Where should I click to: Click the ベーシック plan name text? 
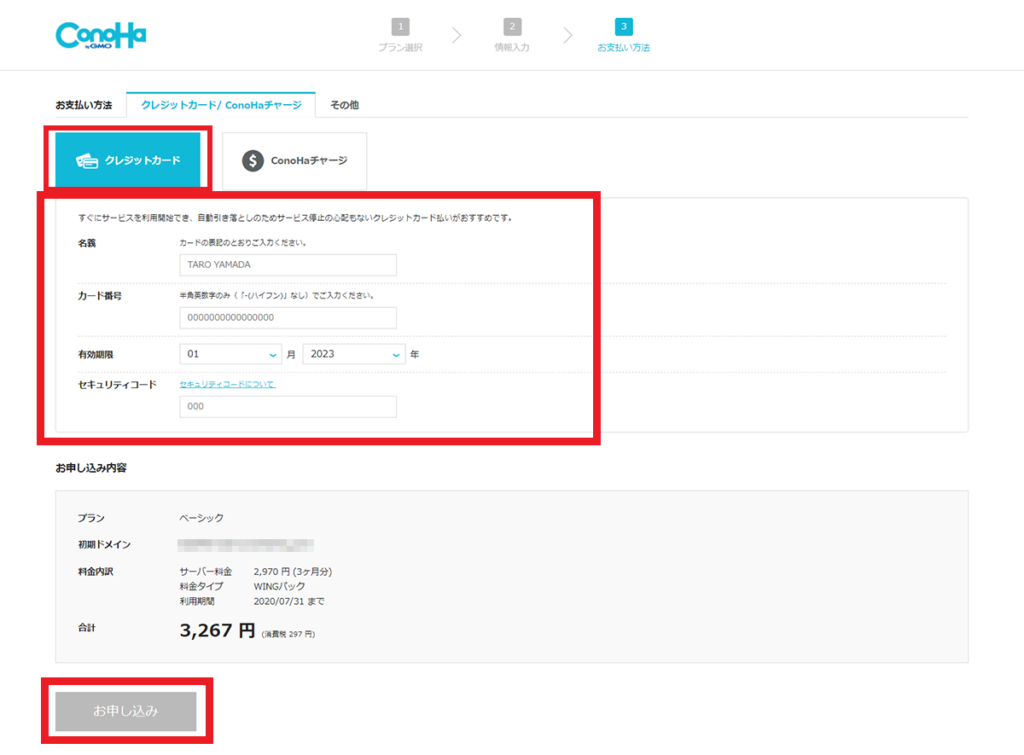click(201, 518)
